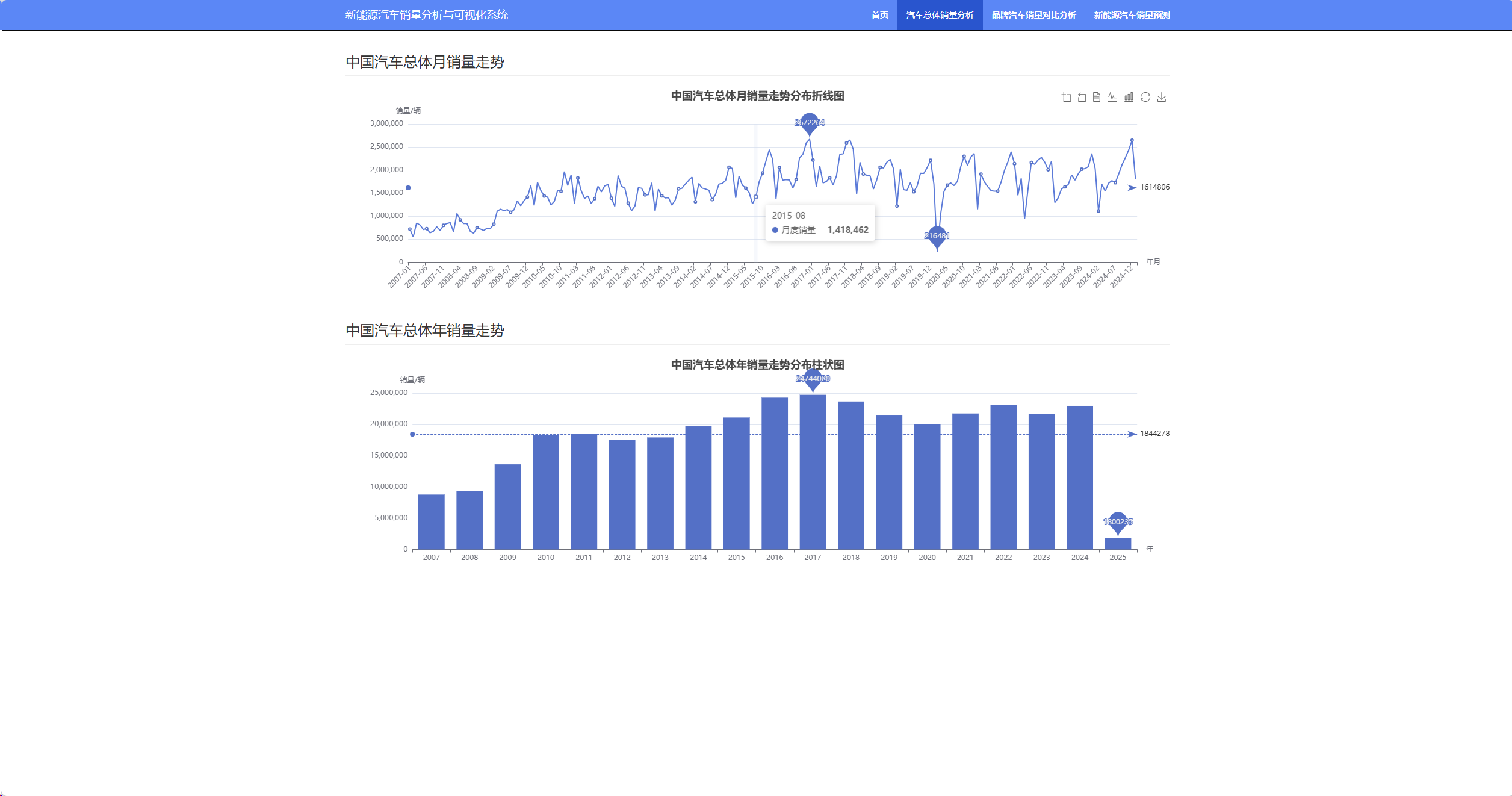Viewport: 1512px width, 796px height.
Task: Click the site title 新能源汽车销量分析与可视化系统
Action: coord(426,15)
